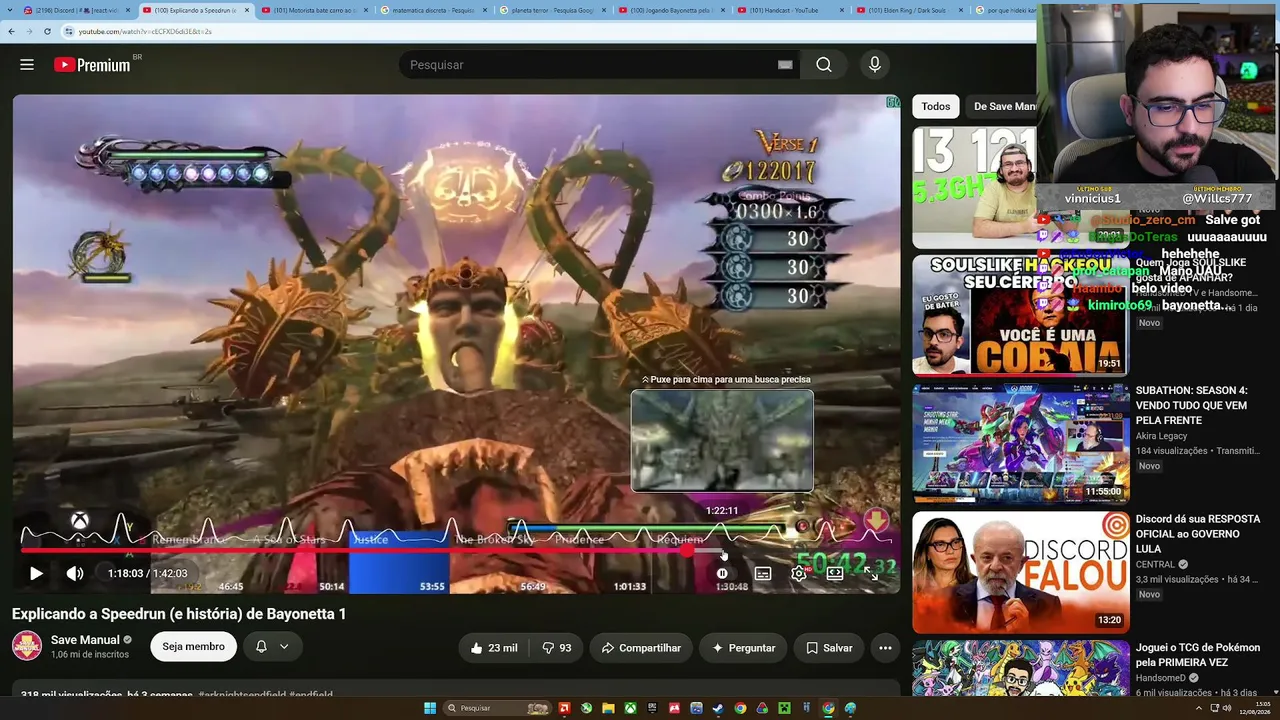The height and width of the screenshot is (720, 1280).
Task: Switch to 'planeta terror' search tab
Action: pos(551,10)
